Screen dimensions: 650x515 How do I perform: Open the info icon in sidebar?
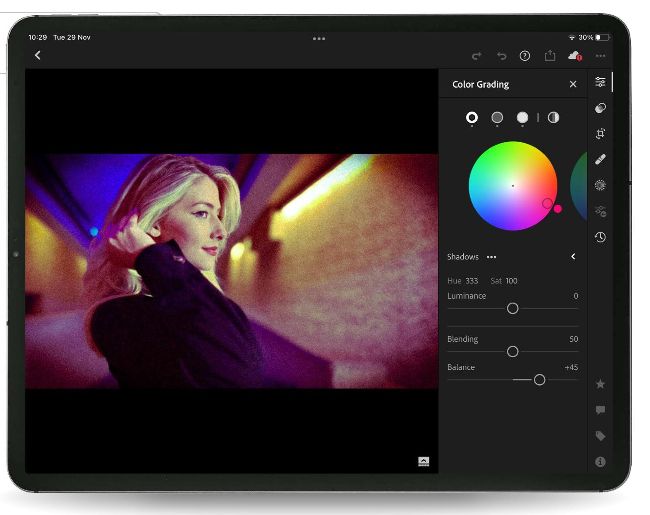coord(600,462)
